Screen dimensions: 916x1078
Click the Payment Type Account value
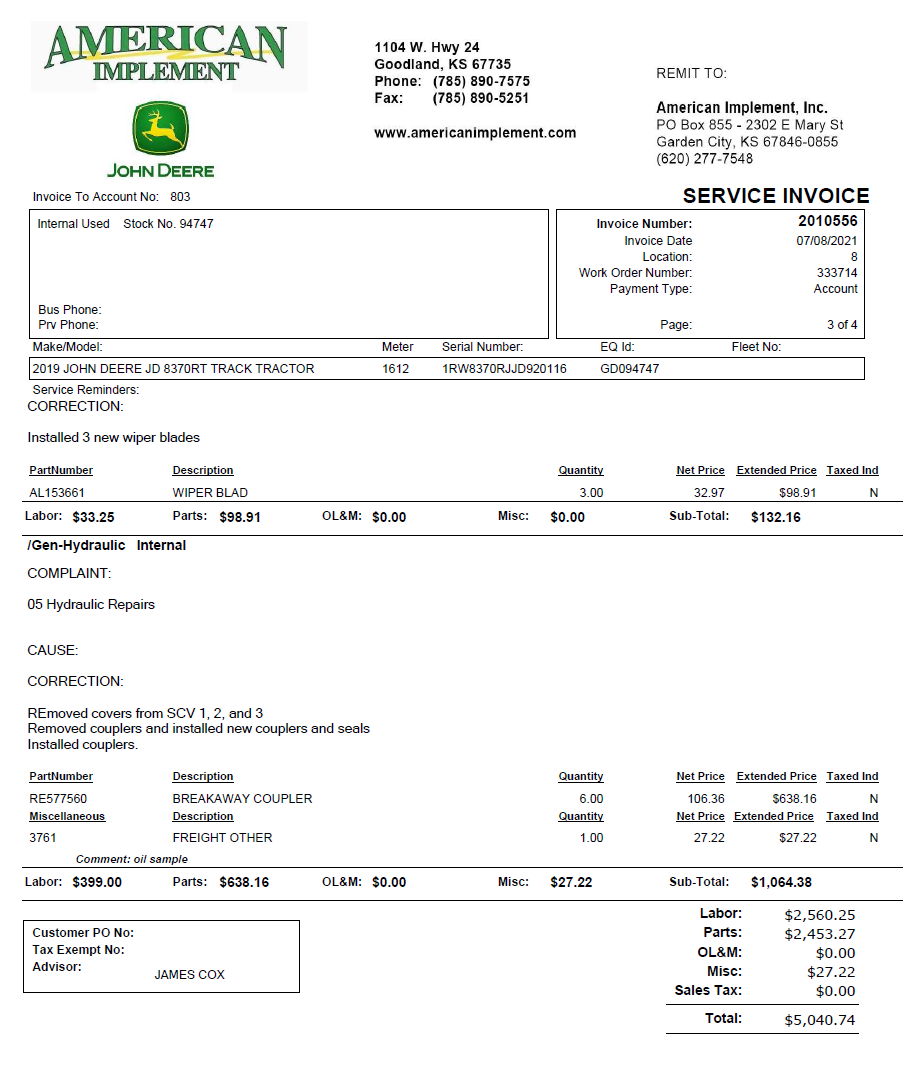pyautogui.click(x=838, y=288)
